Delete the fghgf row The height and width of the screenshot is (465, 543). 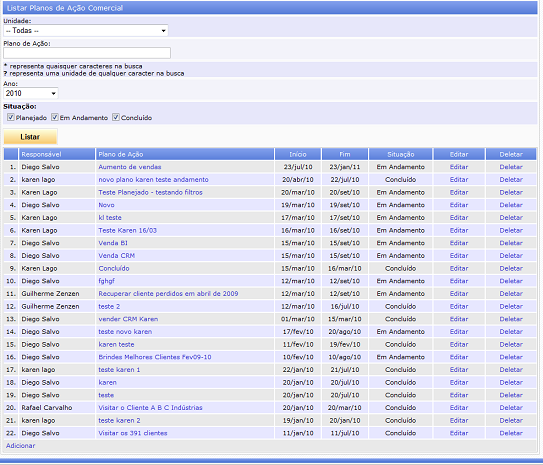point(511,281)
